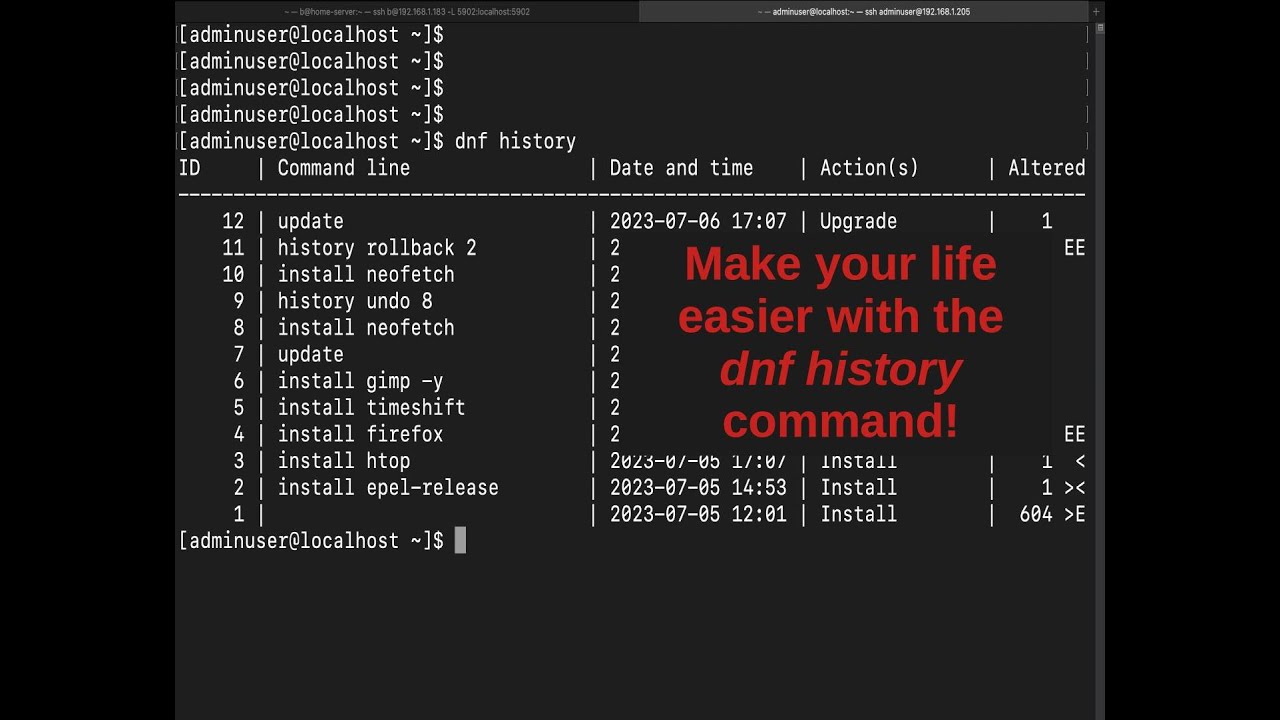Click the ID number '3'
The height and width of the screenshot is (720, 1280).
coord(238,461)
